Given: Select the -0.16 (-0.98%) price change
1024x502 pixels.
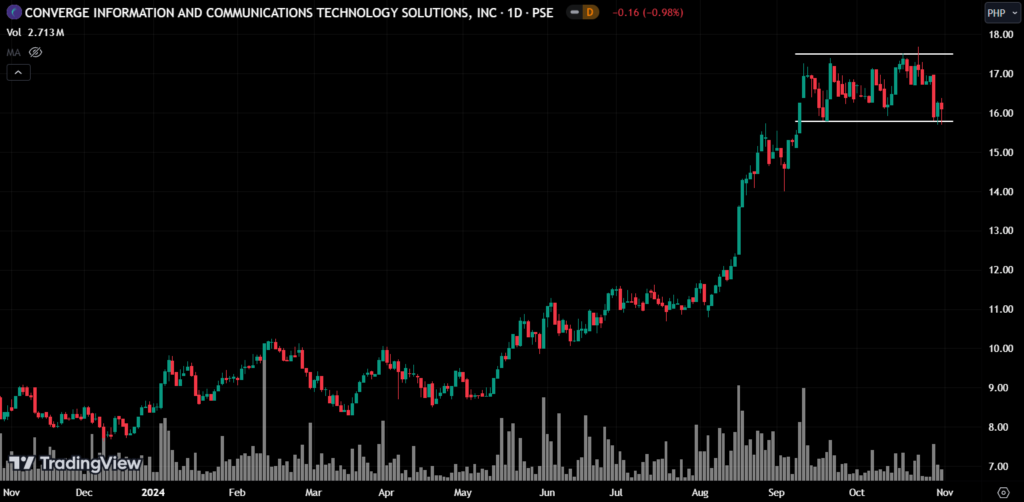Looking at the screenshot, I should (x=649, y=12).
